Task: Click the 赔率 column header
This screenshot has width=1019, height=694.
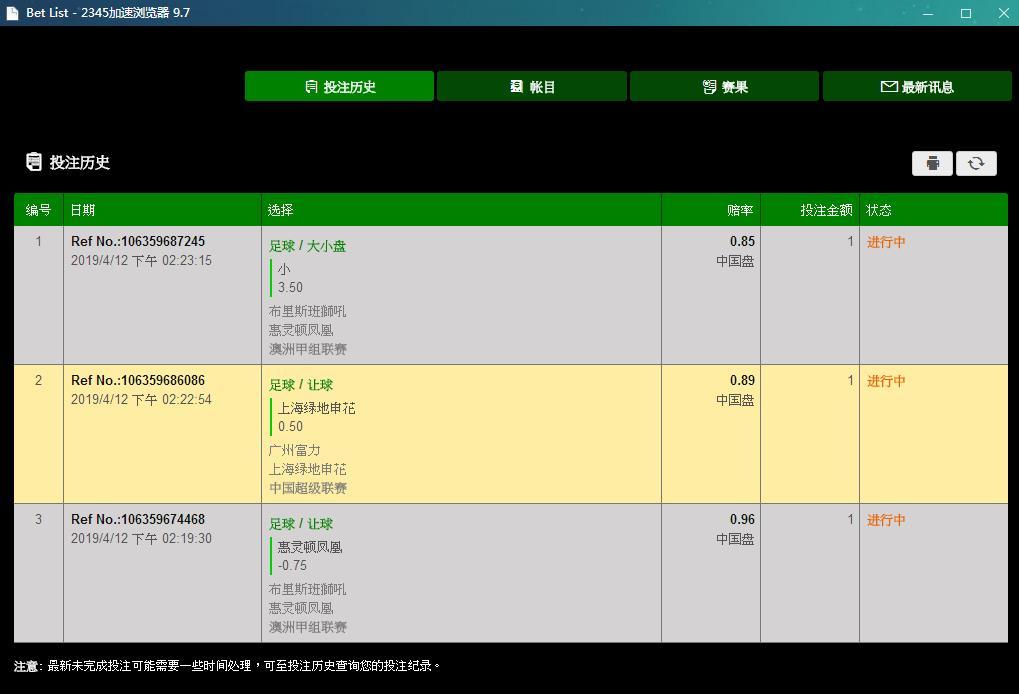Action: (740, 210)
